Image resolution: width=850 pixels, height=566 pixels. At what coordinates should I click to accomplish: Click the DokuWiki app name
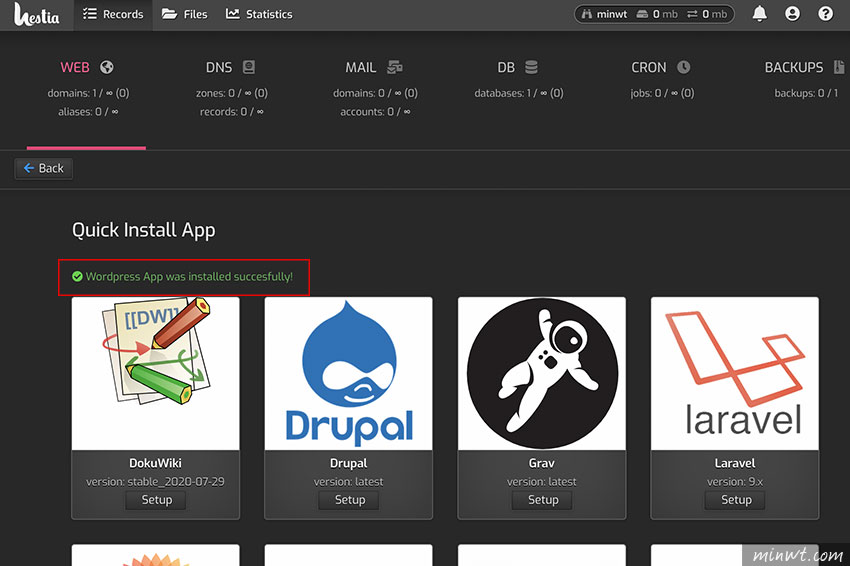click(156, 463)
